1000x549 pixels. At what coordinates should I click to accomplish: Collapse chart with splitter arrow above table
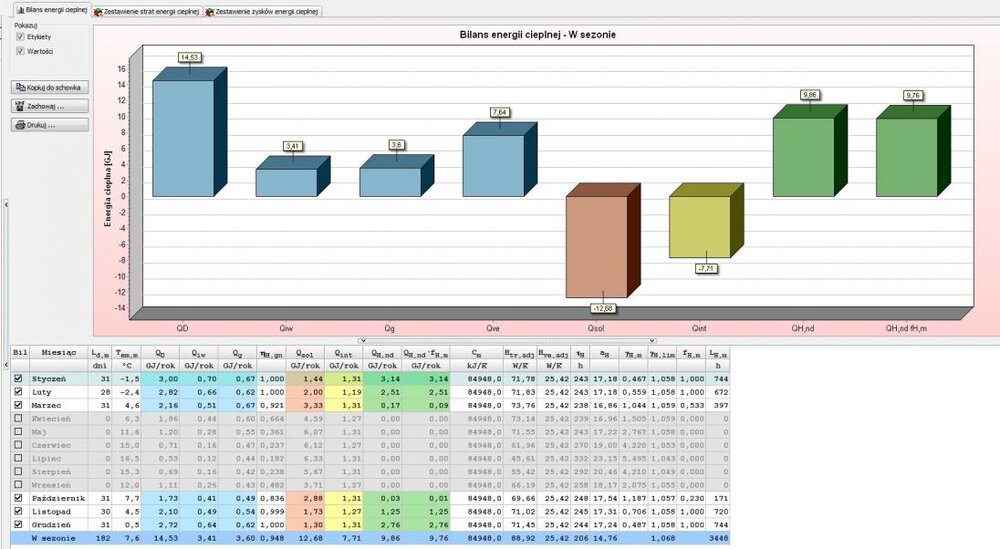(544, 341)
